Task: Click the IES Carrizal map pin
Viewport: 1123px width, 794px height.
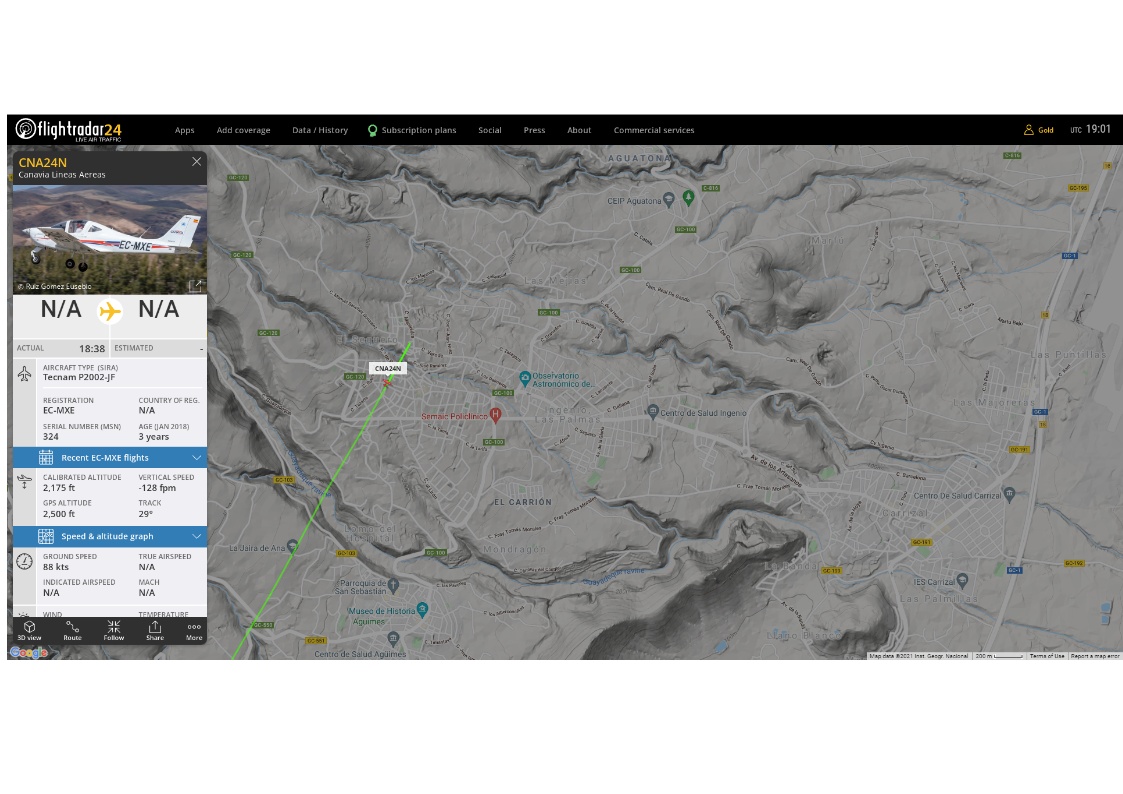Action: 963,579
